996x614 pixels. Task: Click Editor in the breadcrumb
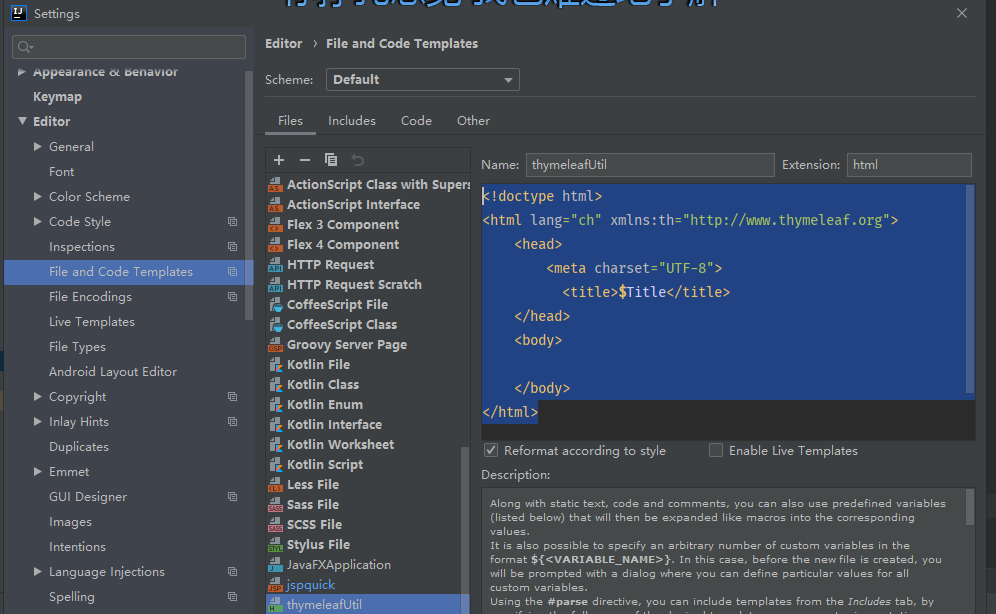click(283, 44)
